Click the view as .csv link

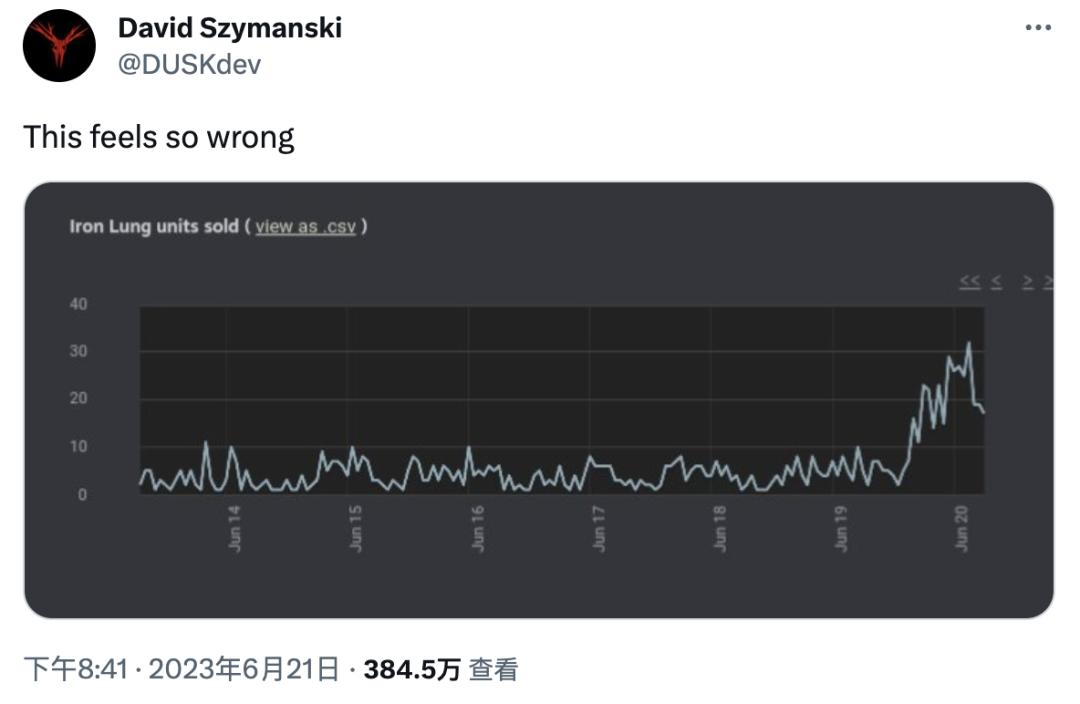pos(306,227)
